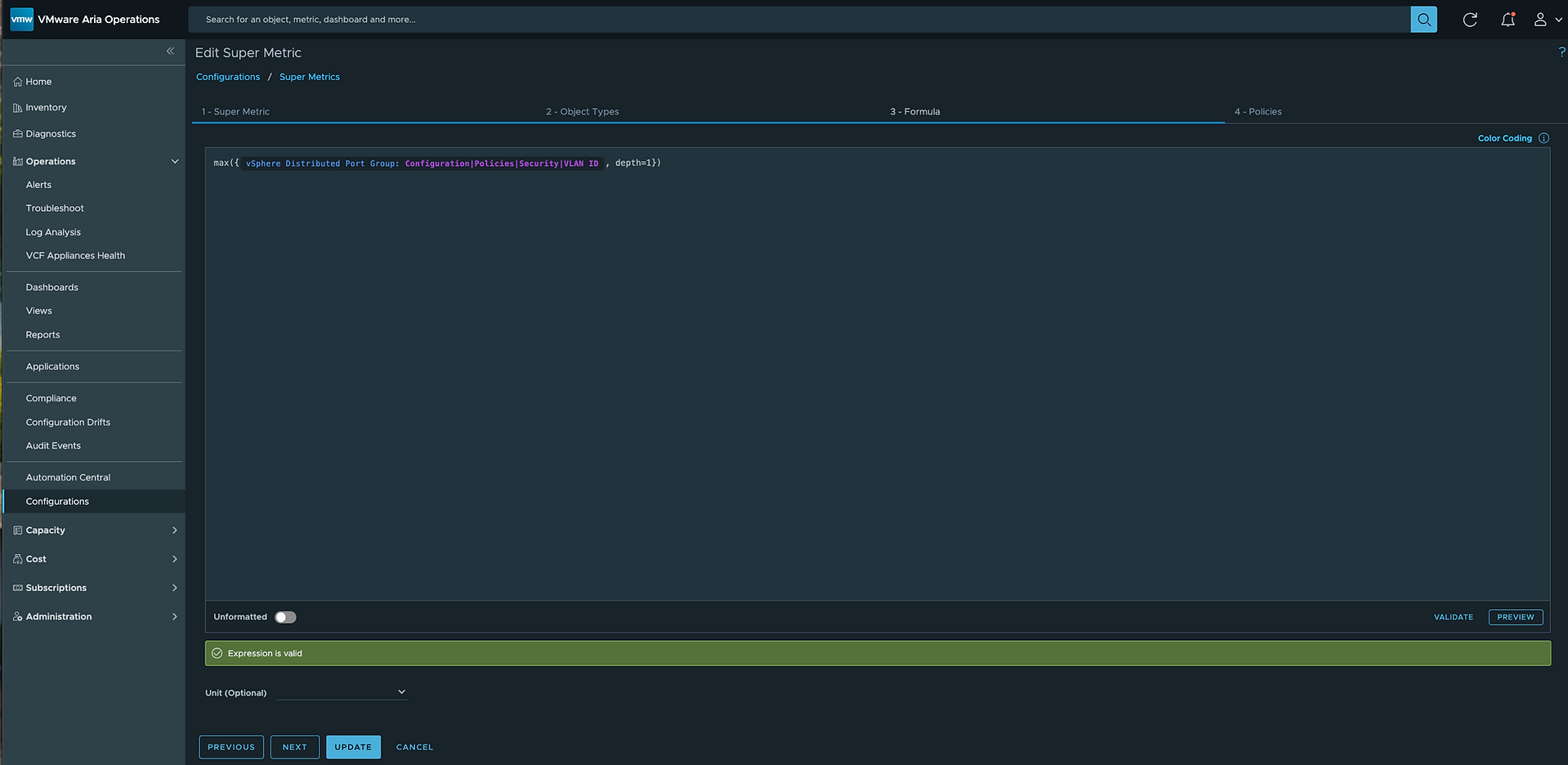Open Dashboards in the sidebar
The width and height of the screenshot is (1568, 765).
pos(52,288)
